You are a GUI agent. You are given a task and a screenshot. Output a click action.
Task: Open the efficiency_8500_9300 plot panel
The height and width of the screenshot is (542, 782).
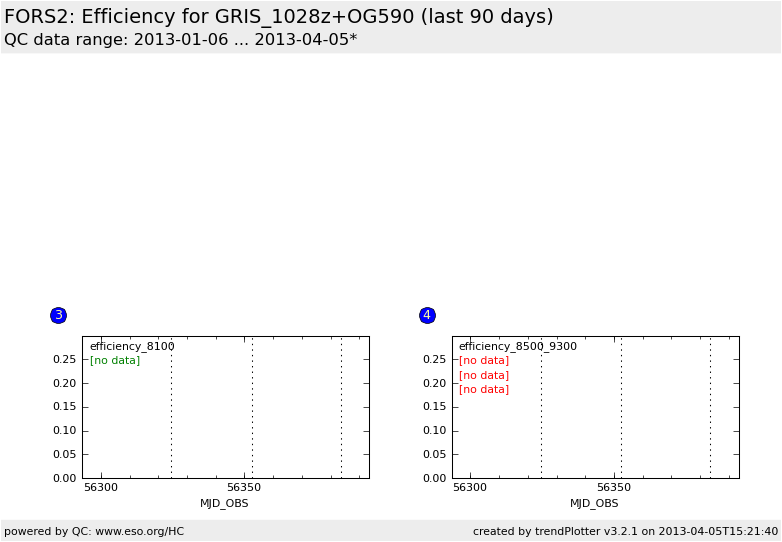(x=596, y=407)
